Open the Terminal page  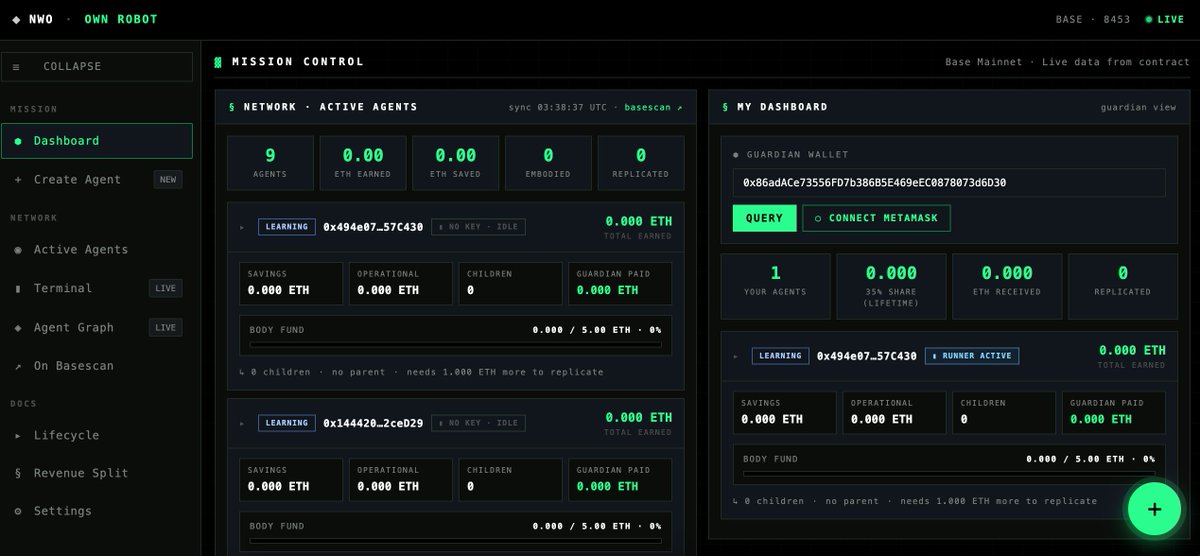(x=97, y=288)
